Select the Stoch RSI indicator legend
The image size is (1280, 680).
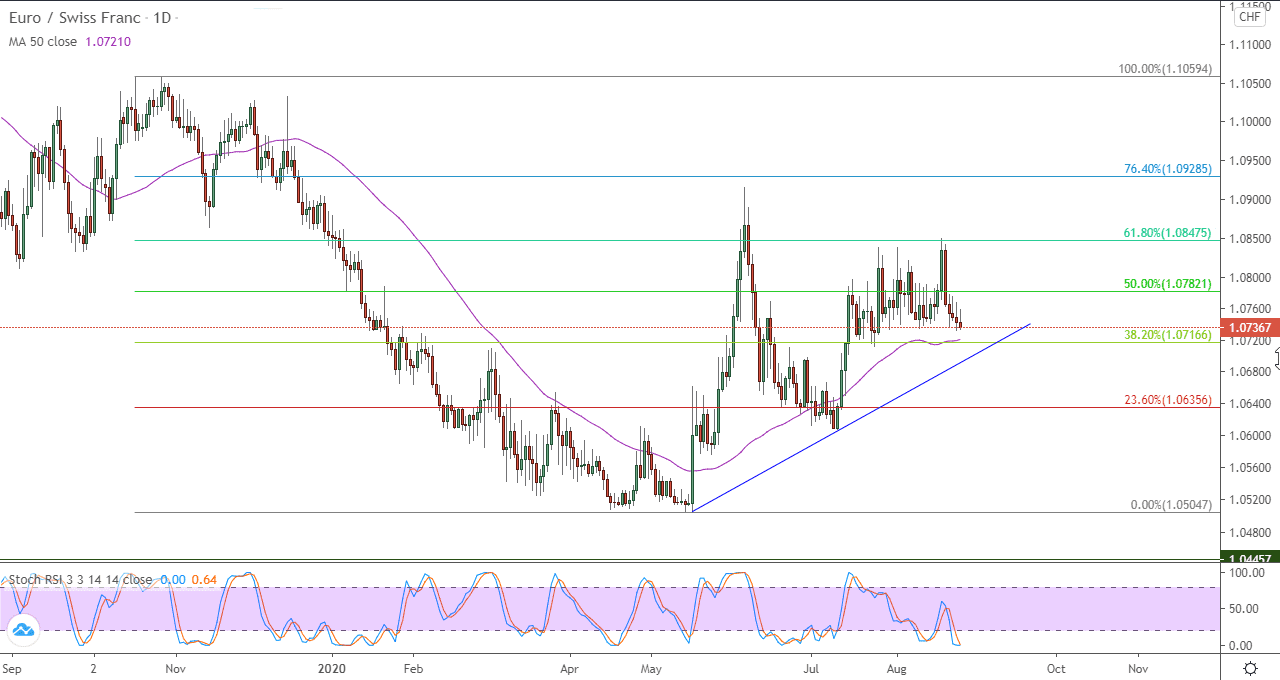click(x=81, y=580)
